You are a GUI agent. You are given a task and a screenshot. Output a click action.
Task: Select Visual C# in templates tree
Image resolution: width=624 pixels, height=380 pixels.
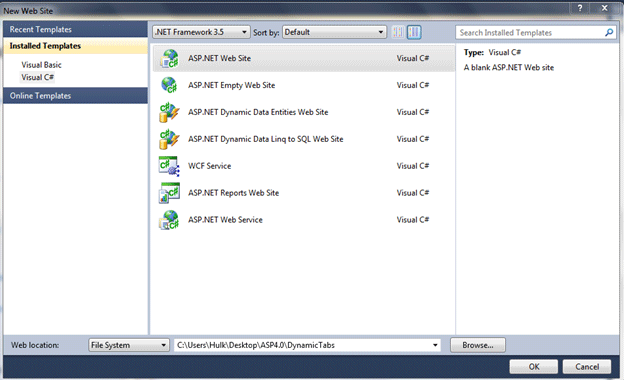[37, 77]
